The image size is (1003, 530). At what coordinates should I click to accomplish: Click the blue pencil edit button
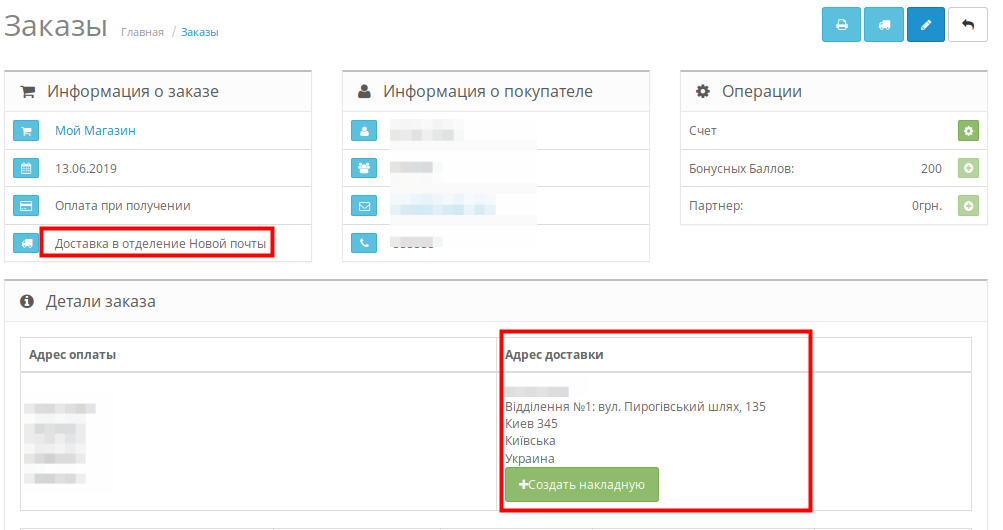point(926,25)
